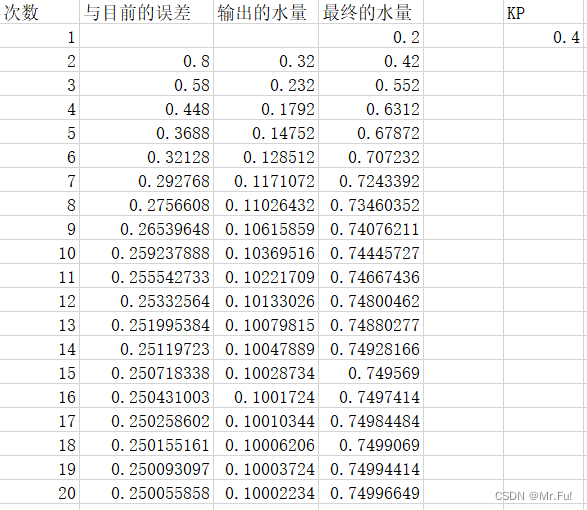
Task: Click the cell showing 0.232
Action: (266, 84)
